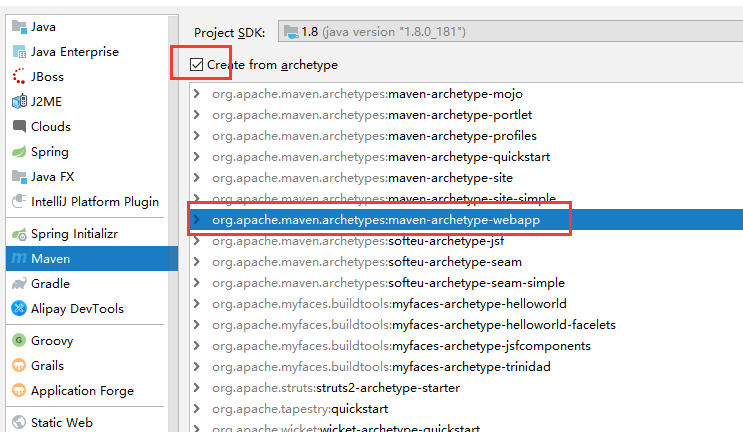Expand maven-archetype-mojo entry
Screen dimensions: 743x432
197,94
